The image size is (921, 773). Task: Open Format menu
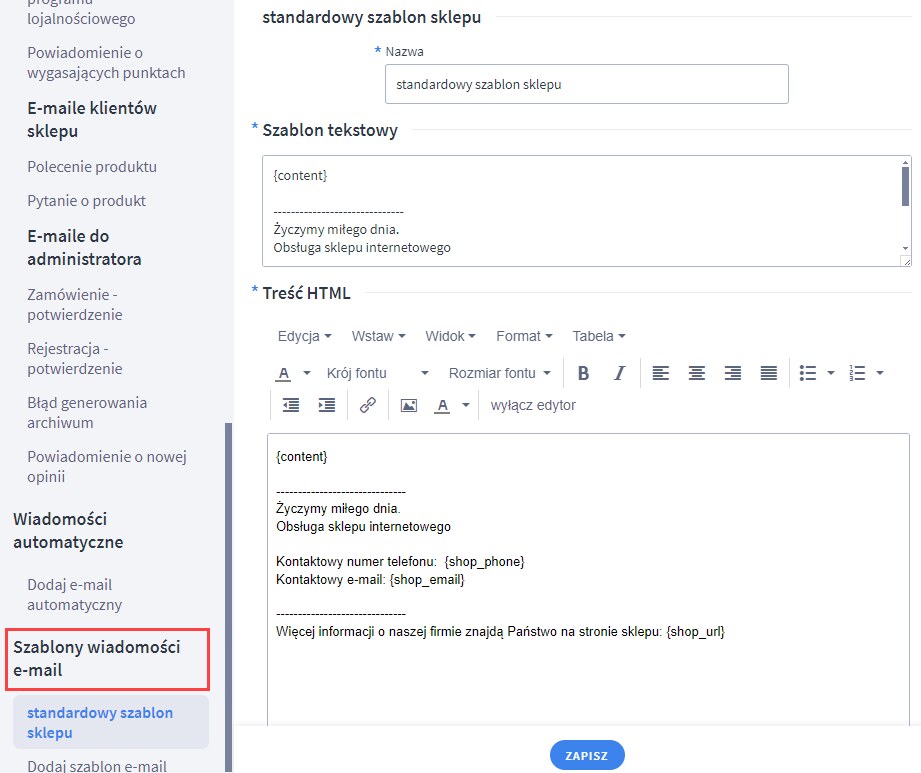tap(524, 337)
